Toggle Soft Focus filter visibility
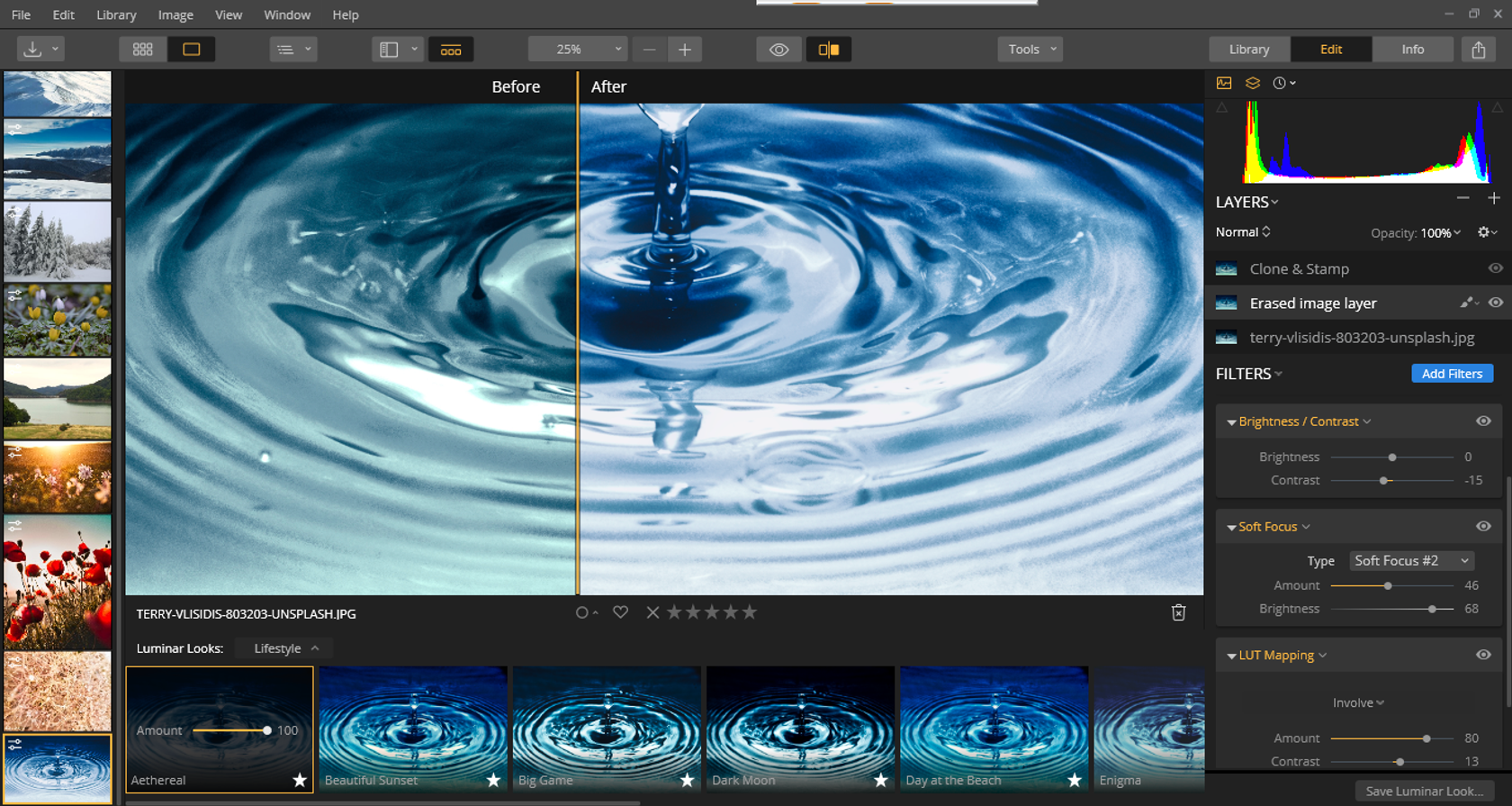 coord(1483,527)
